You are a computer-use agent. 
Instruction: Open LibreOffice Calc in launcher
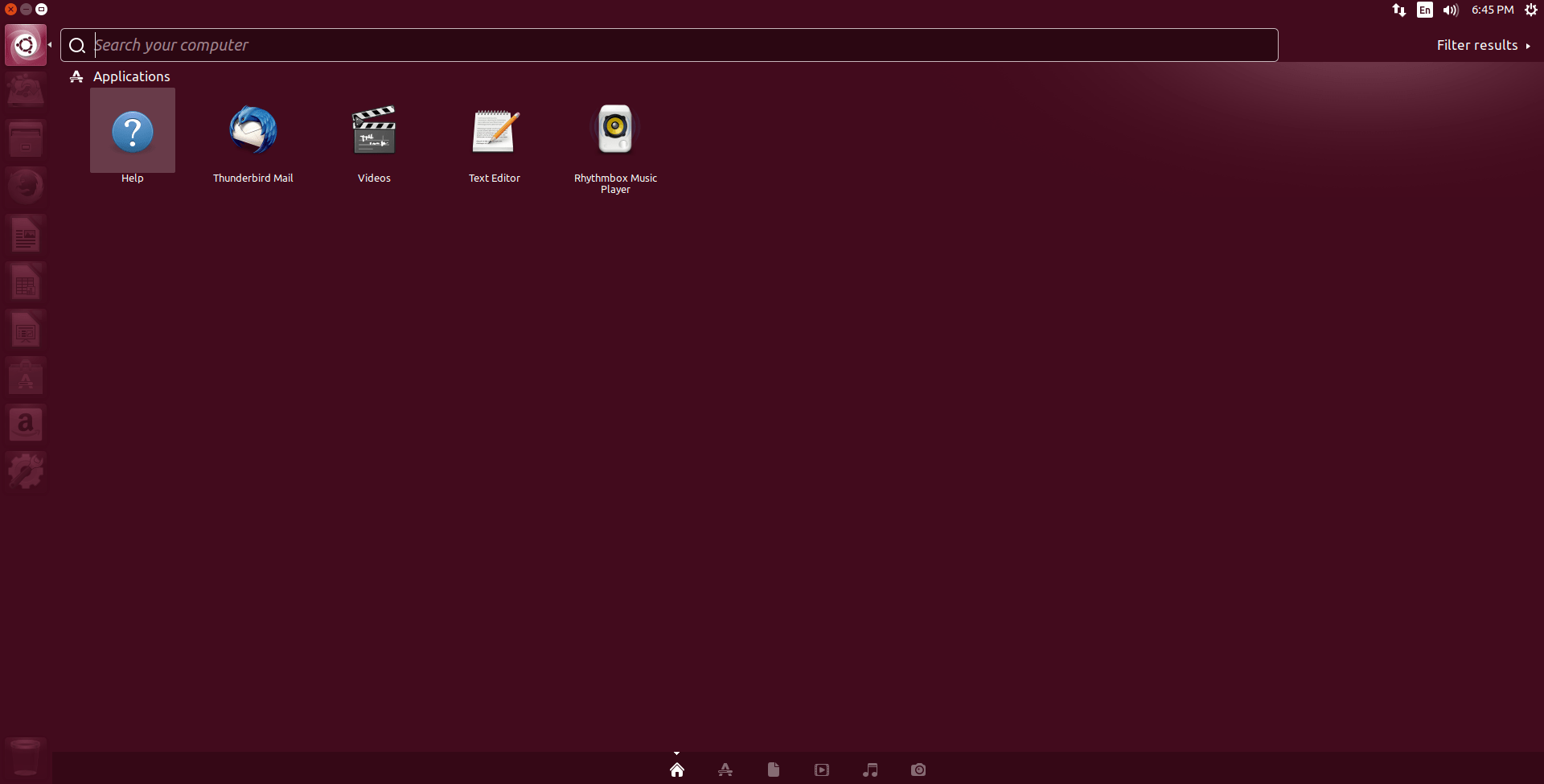pos(26,281)
